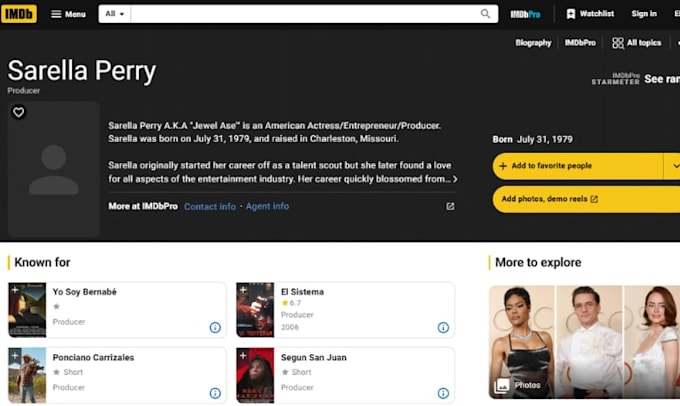Open info icon for Ponciano Carrizales
The height and width of the screenshot is (406, 680).
[x=215, y=393]
